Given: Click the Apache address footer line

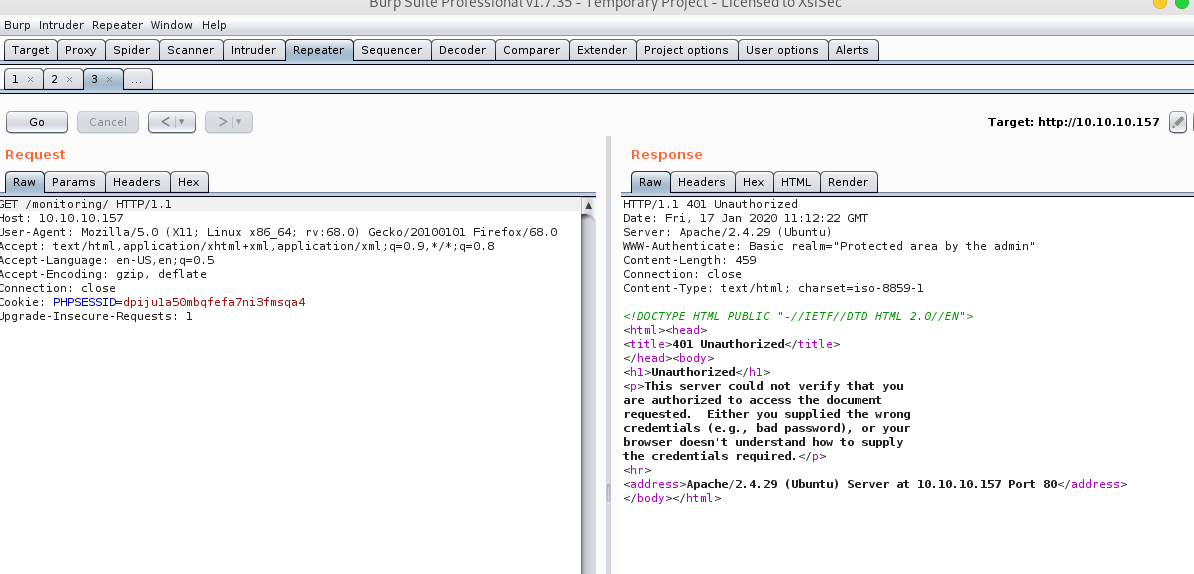Looking at the screenshot, I should click(x=875, y=484).
